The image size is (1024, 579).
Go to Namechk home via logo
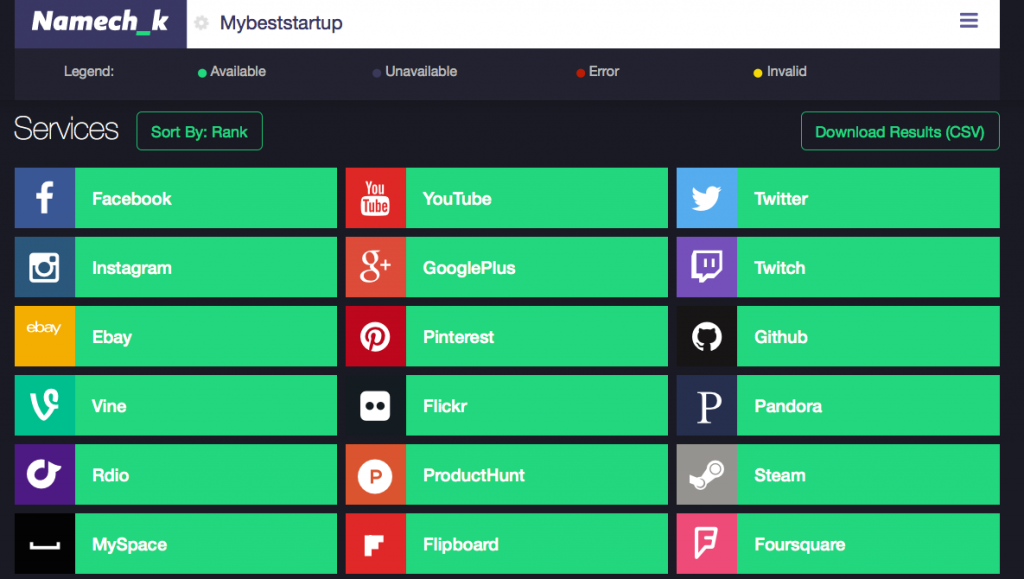[101, 22]
